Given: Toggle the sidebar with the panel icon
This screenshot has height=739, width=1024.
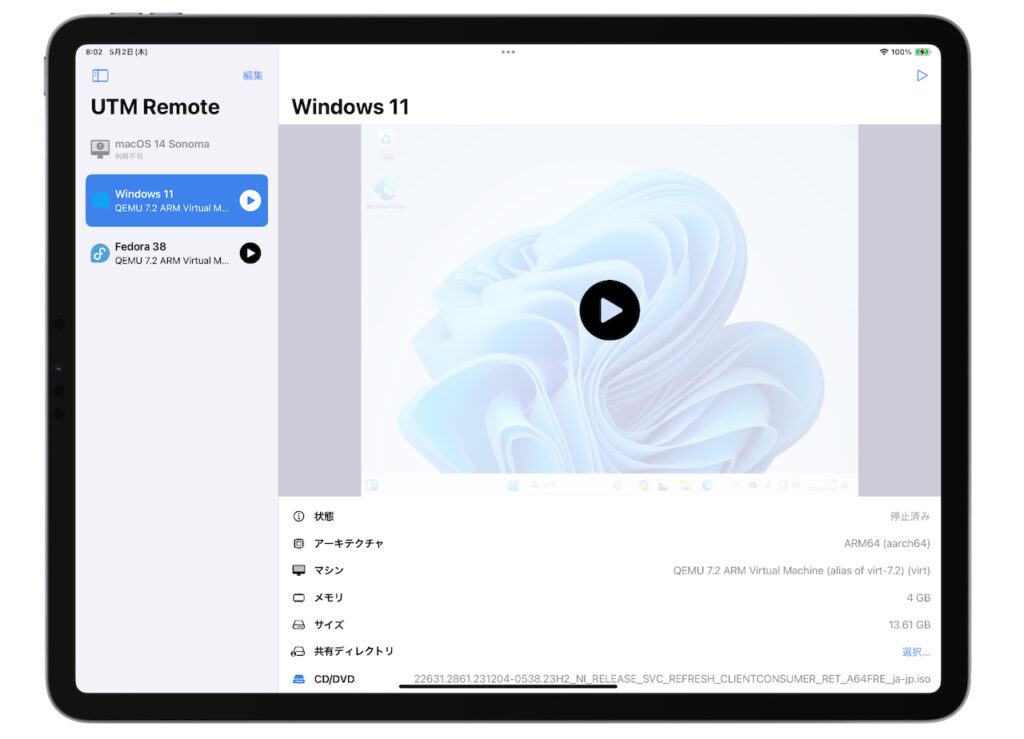Looking at the screenshot, I should (99, 75).
